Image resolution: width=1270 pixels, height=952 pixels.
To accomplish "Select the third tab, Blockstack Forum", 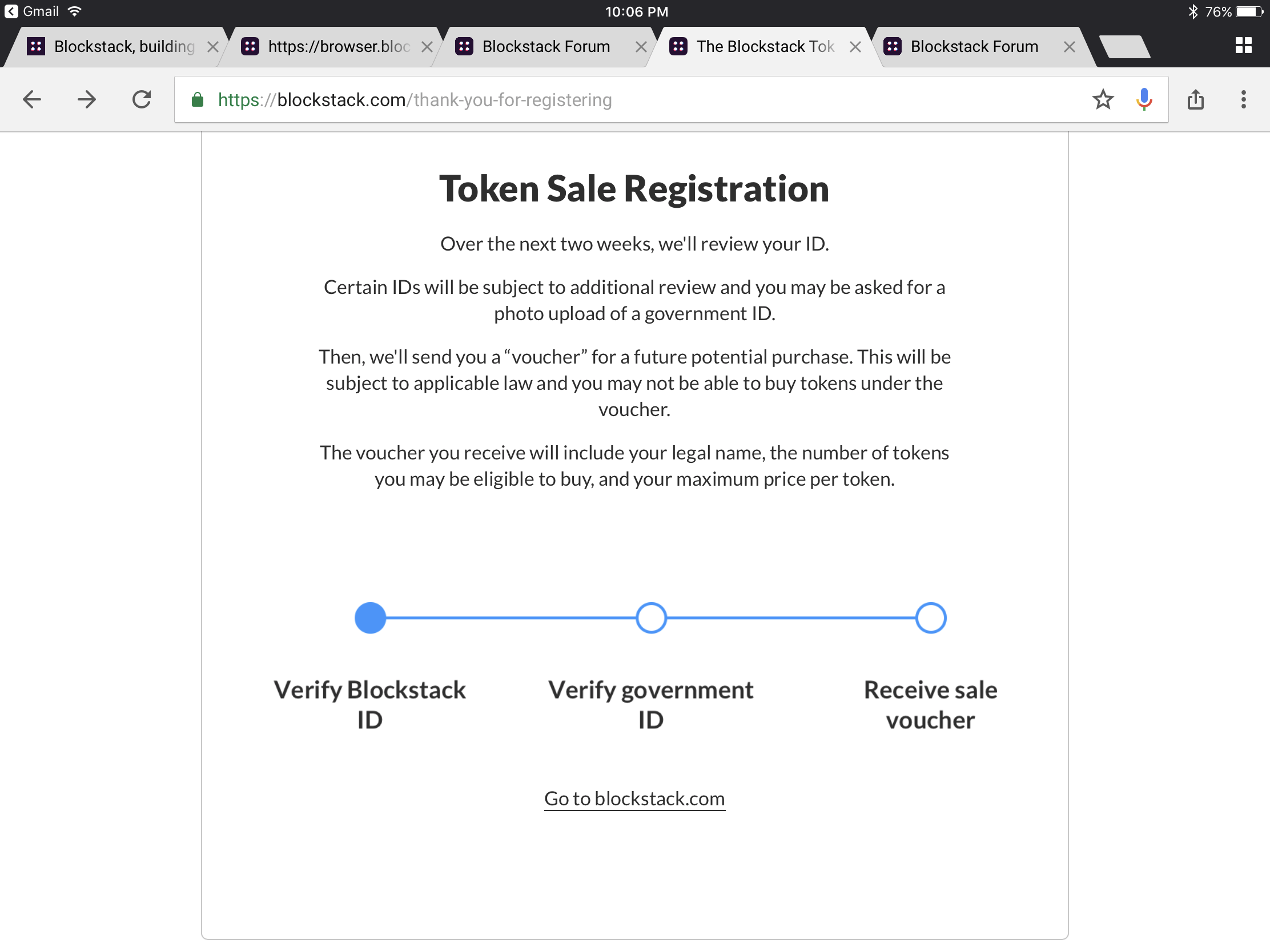I will coord(544,46).
